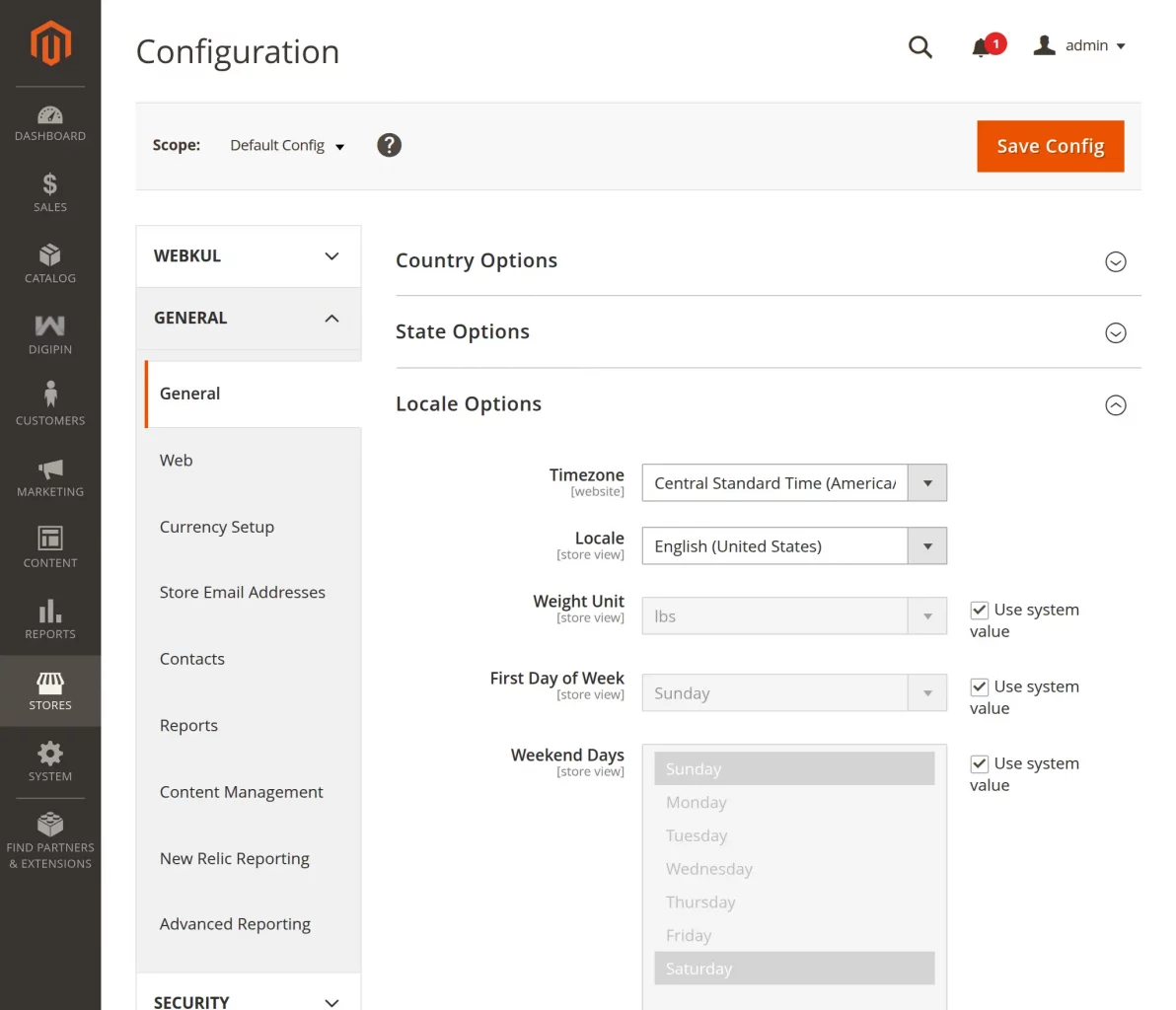Click the scope help question mark icon
Screen dimensions: 1176x1010
tap(390, 145)
